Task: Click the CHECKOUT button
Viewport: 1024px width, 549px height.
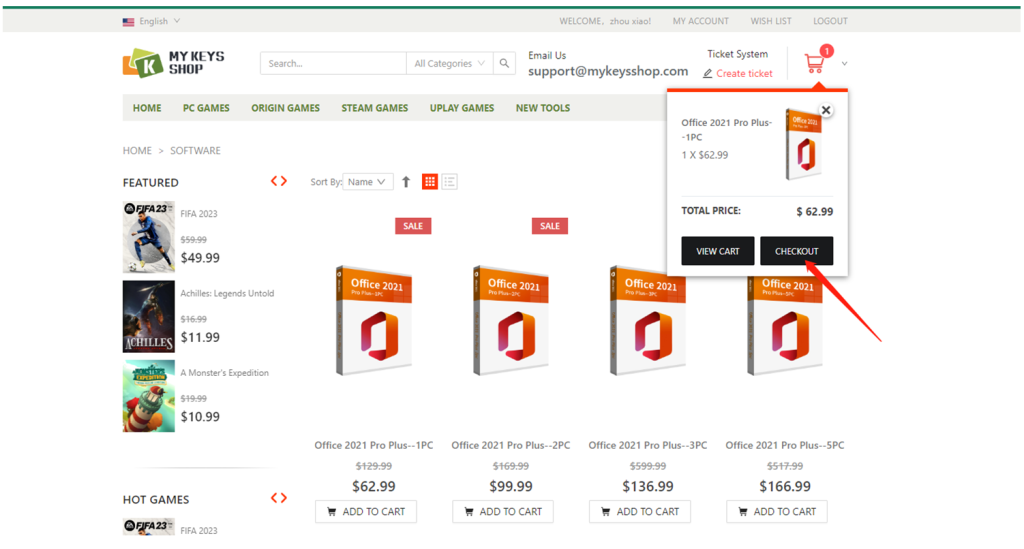Action: pyautogui.click(x=796, y=251)
